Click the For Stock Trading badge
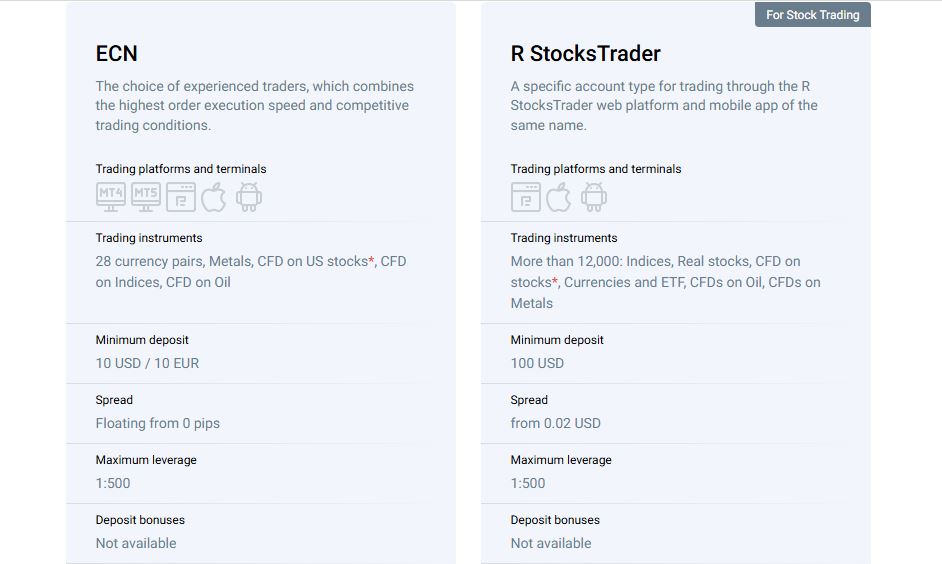This screenshot has width=942, height=564. pyautogui.click(x=812, y=15)
